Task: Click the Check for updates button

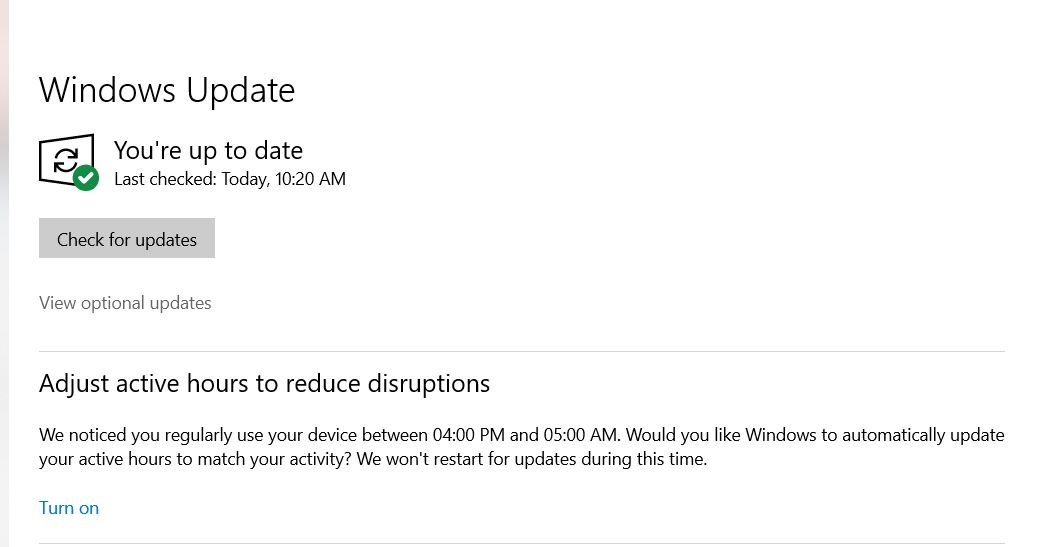Action: click(127, 238)
